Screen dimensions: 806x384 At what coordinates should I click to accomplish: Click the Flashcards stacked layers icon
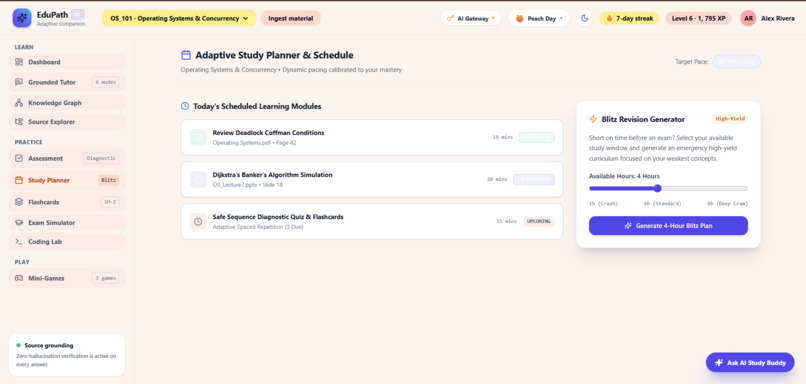click(x=19, y=203)
